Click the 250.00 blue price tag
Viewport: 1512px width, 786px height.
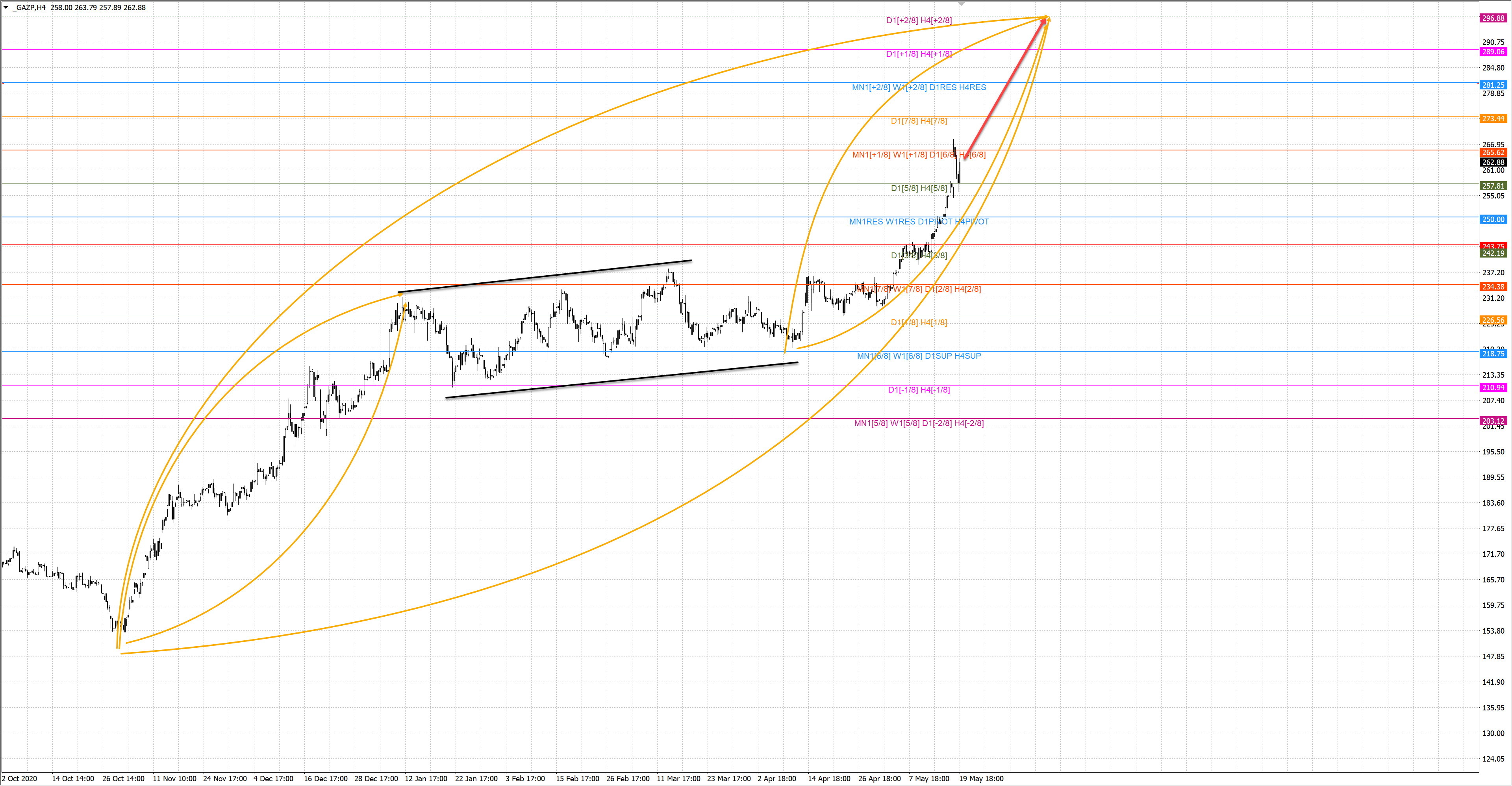coord(1493,220)
